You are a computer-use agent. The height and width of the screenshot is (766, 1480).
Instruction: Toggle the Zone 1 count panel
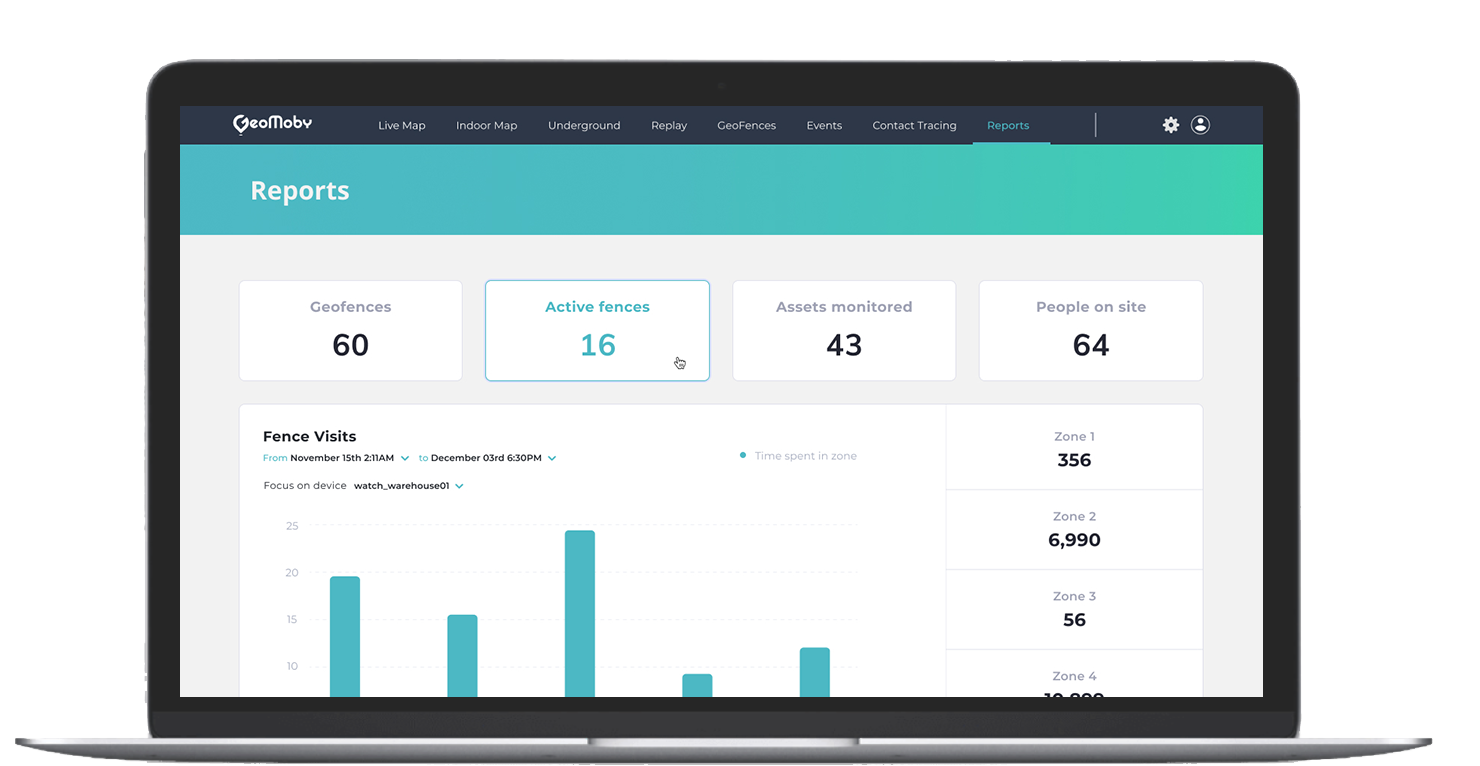[x=1073, y=448]
